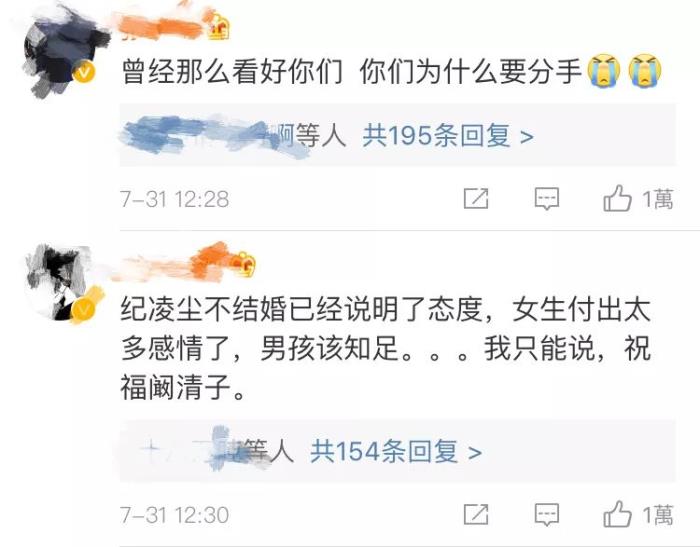Like the 12:30 comment with thumbs-up
Viewport: 700px width, 547px height.
[617, 514]
